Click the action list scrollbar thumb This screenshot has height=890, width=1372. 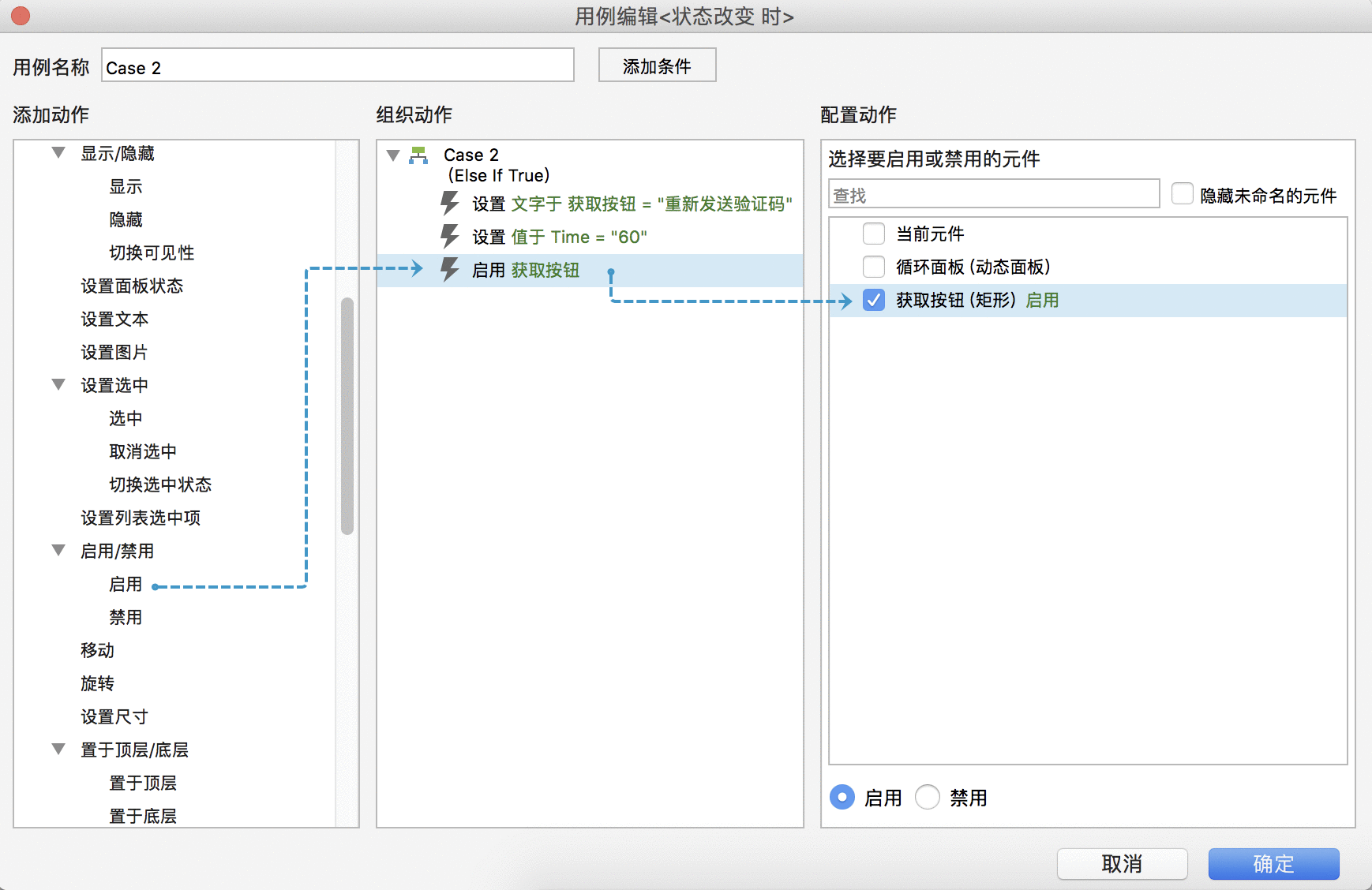[347, 416]
